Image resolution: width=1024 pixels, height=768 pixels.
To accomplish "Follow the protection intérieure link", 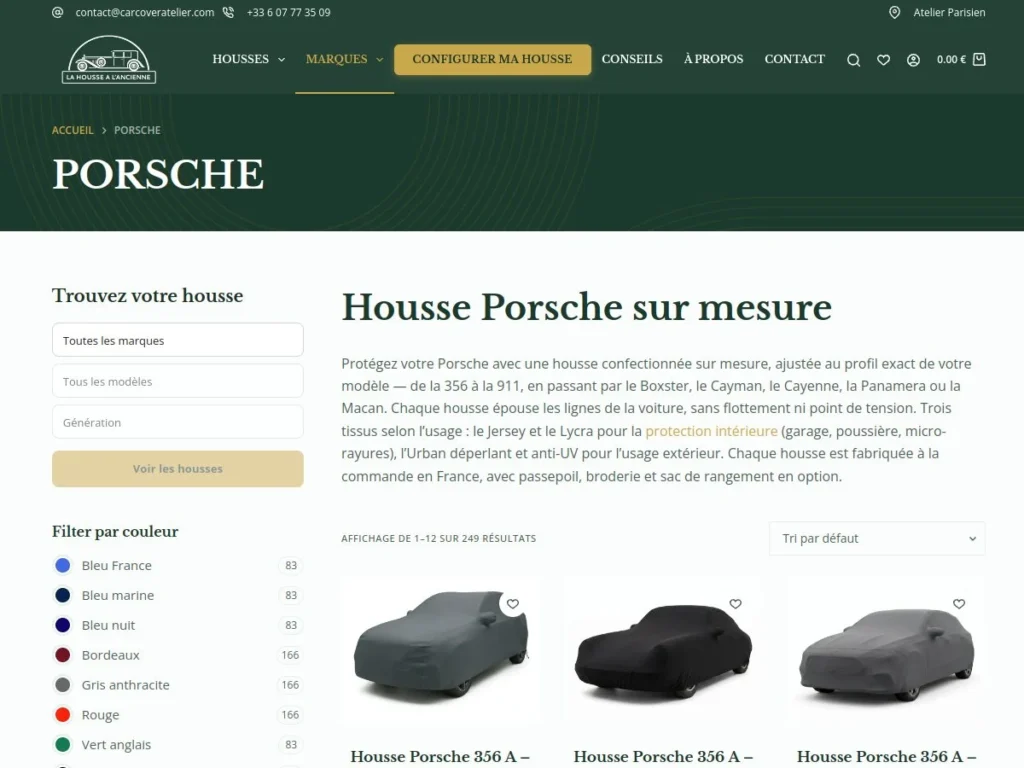I will click(711, 431).
